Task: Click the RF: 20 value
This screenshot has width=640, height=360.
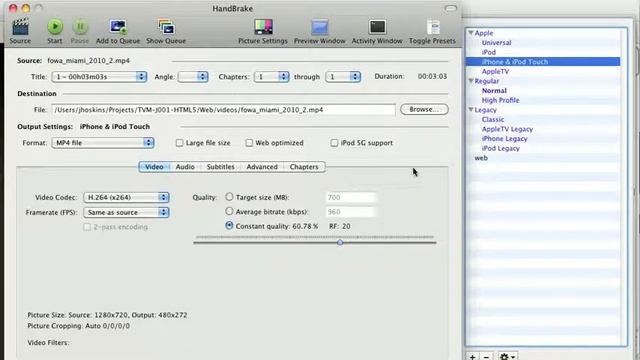Action: tap(340, 226)
